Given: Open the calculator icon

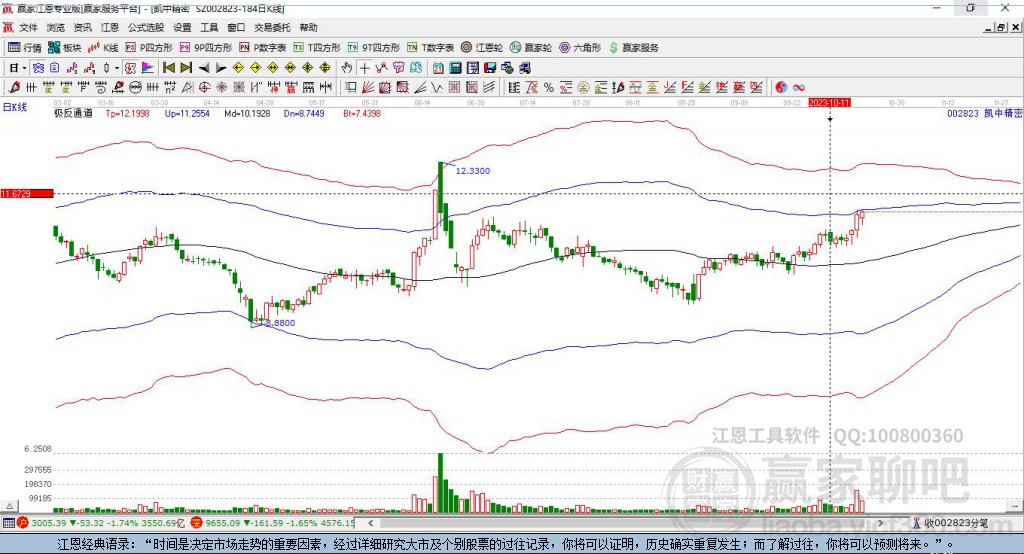Looking at the screenshot, I should [x=456, y=68].
